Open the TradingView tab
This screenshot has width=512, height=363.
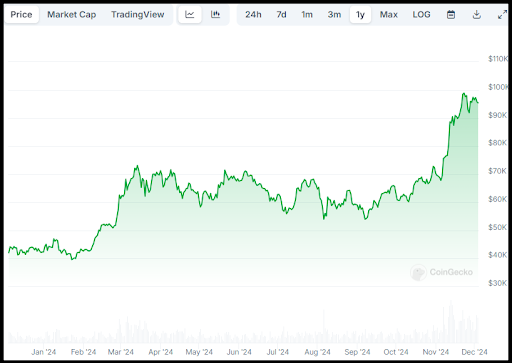pyautogui.click(x=138, y=15)
